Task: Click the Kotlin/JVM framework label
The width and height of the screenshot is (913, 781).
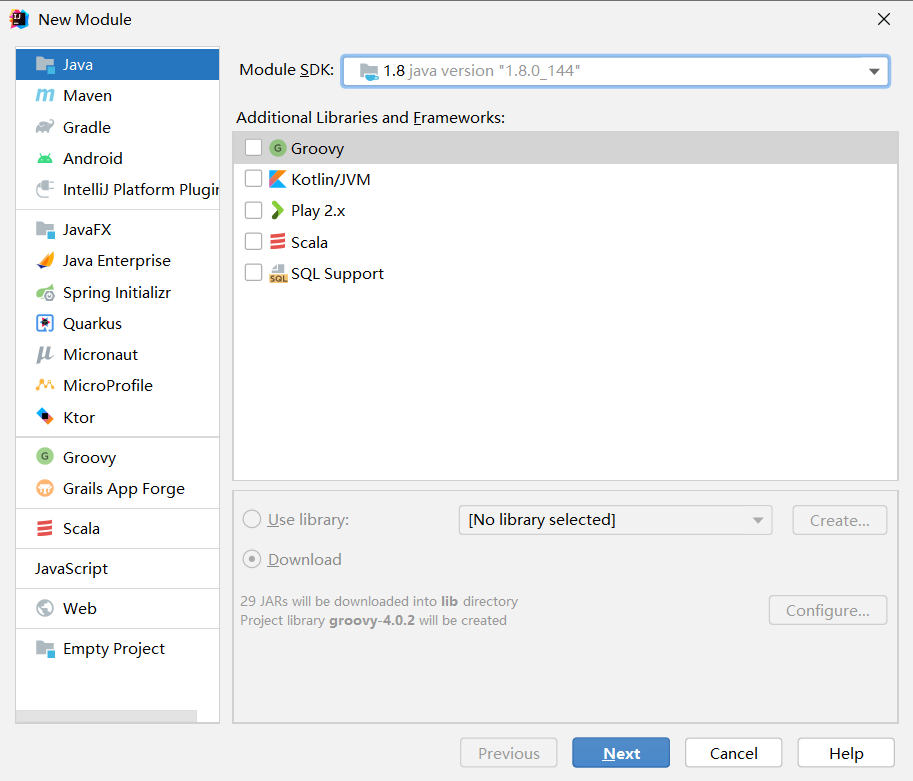Action: pyautogui.click(x=331, y=179)
